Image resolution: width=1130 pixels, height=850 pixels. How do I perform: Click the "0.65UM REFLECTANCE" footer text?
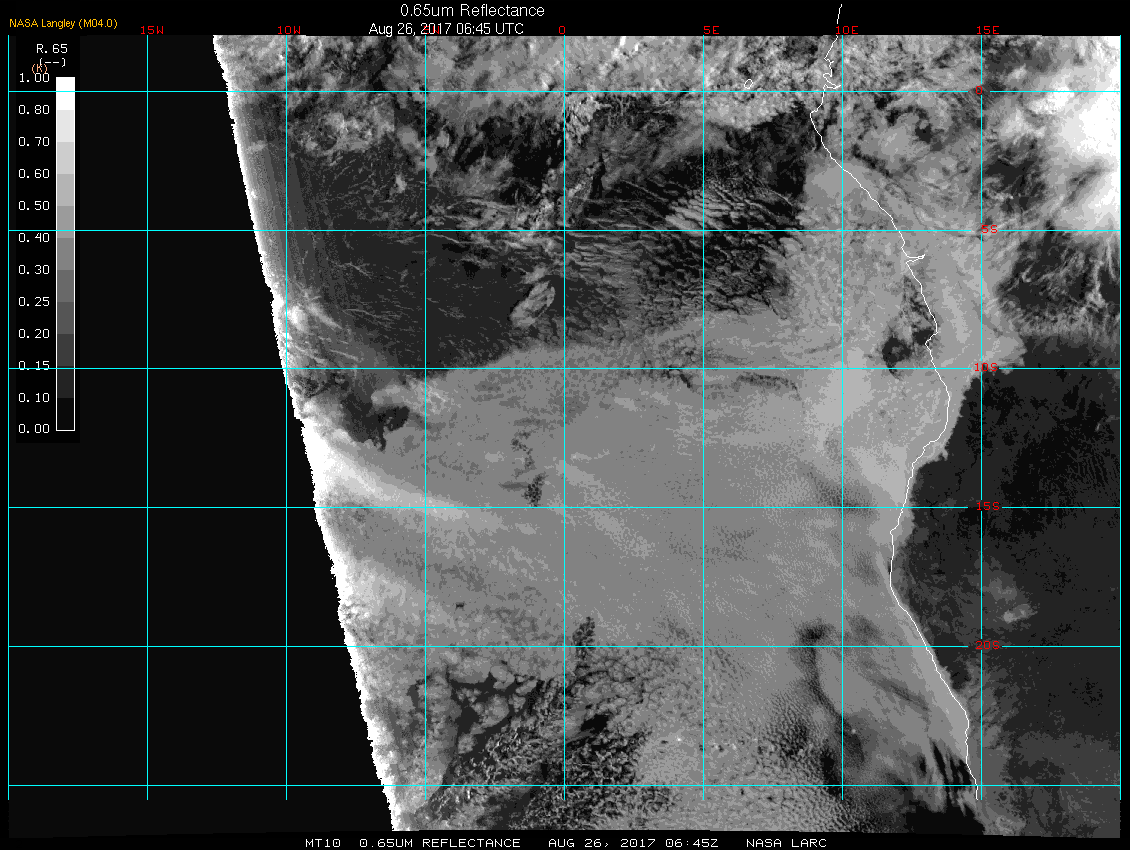pos(440,843)
